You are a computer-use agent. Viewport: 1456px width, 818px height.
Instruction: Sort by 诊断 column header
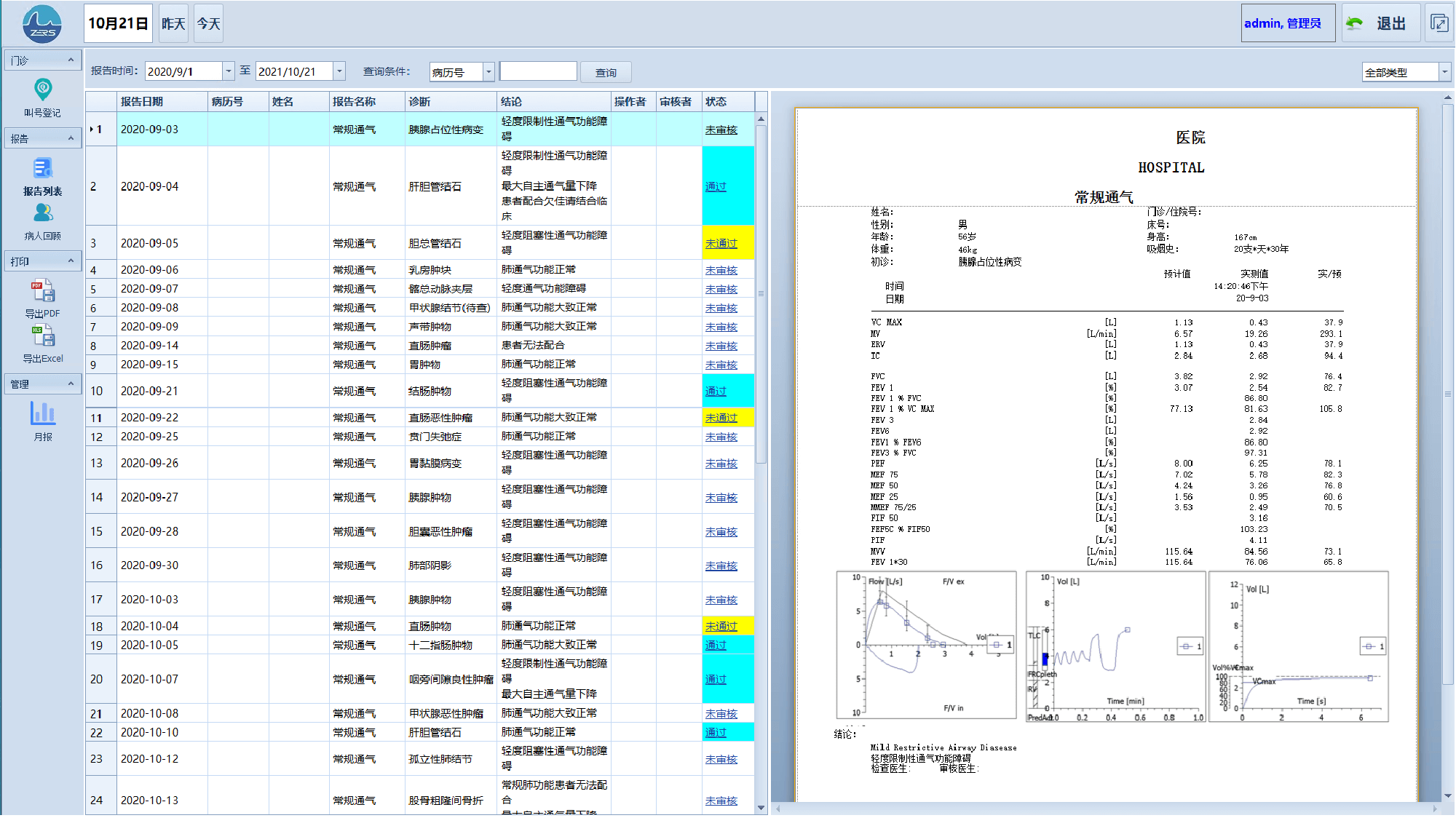pos(451,101)
